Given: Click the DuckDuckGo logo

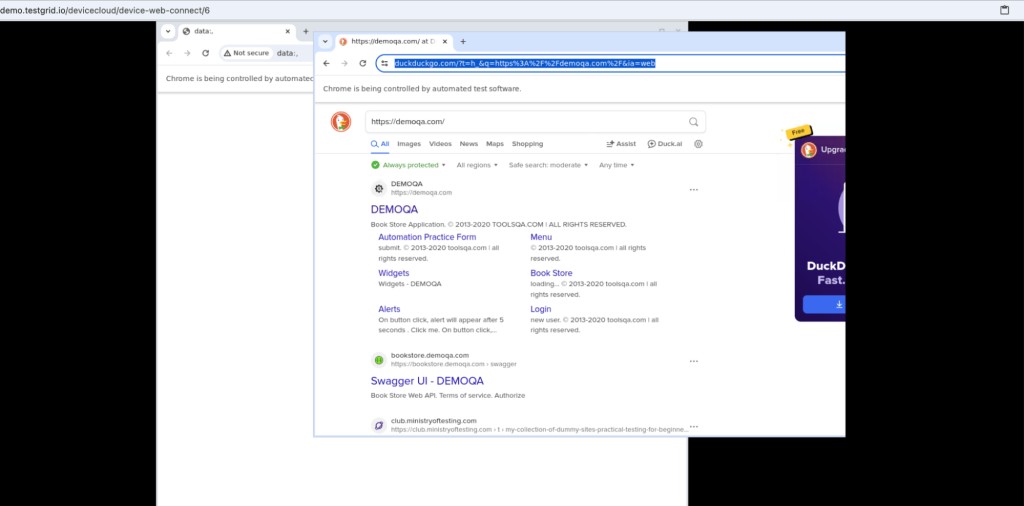Looking at the screenshot, I should [341, 121].
